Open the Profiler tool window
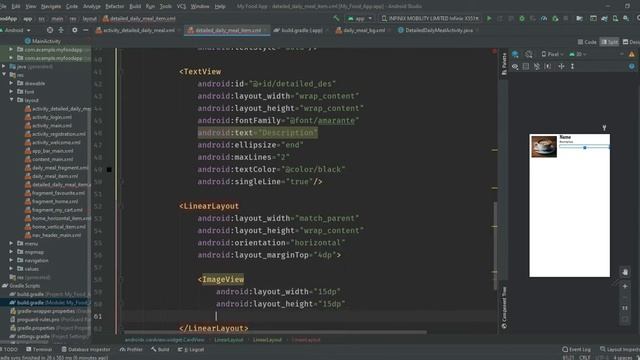 tap(131, 349)
